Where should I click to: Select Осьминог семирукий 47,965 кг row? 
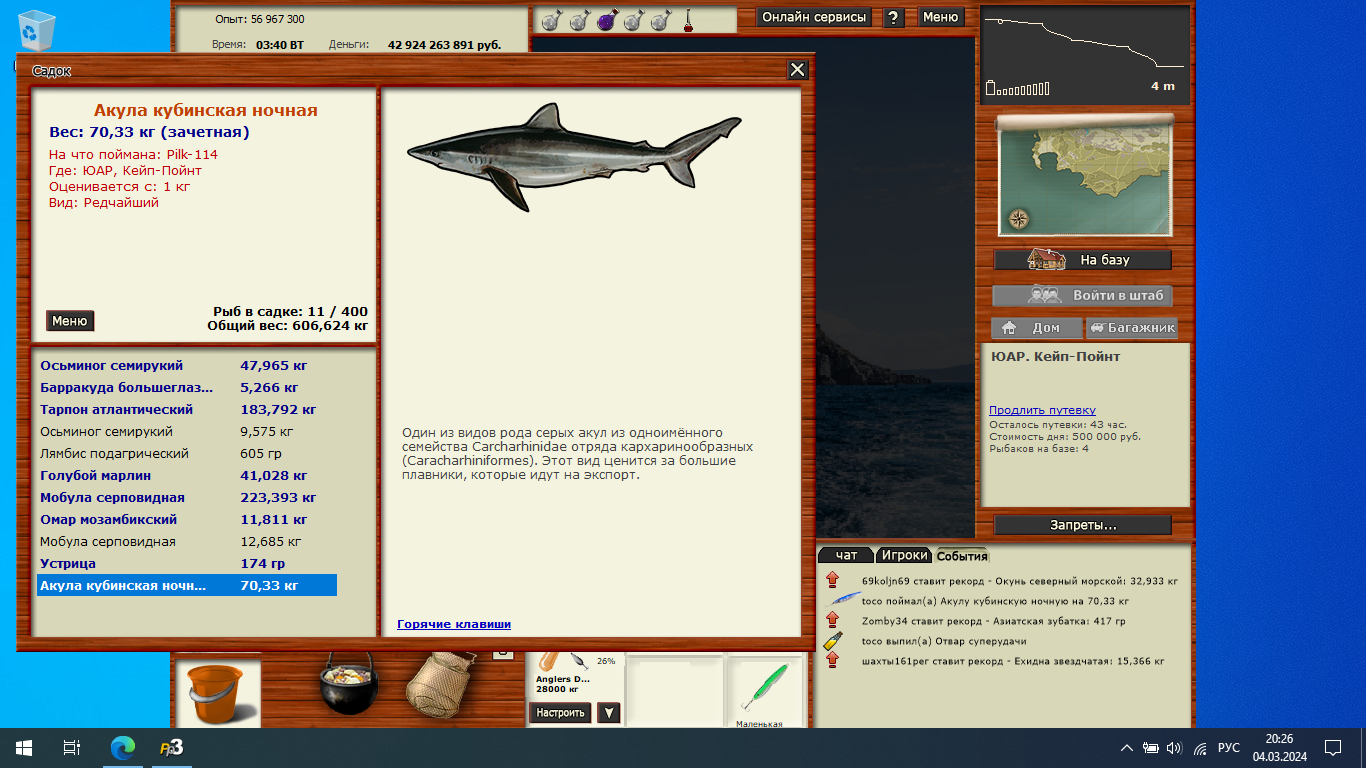(187, 366)
